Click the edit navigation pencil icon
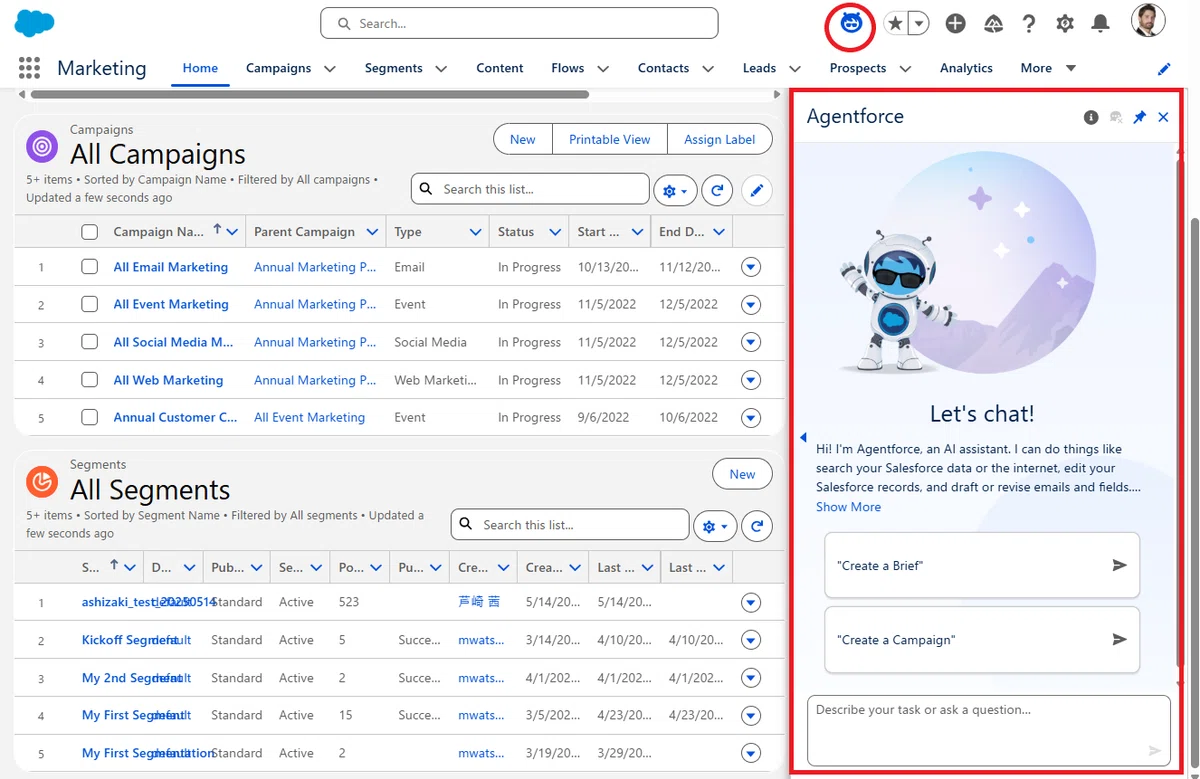Image resolution: width=1200 pixels, height=779 pixels. pyautogui.click(x=1164, y=69)
